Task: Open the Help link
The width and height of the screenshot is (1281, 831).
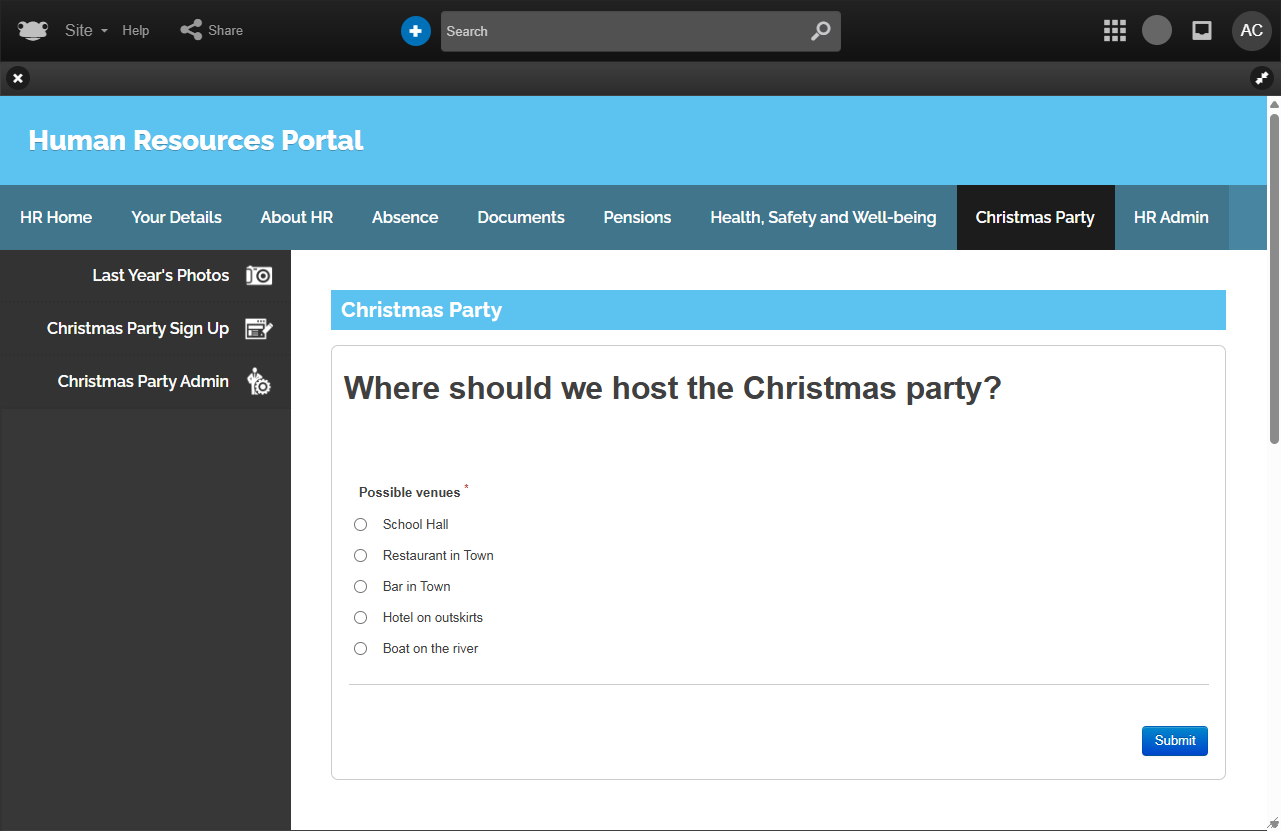Action: (x=136, y=31)
